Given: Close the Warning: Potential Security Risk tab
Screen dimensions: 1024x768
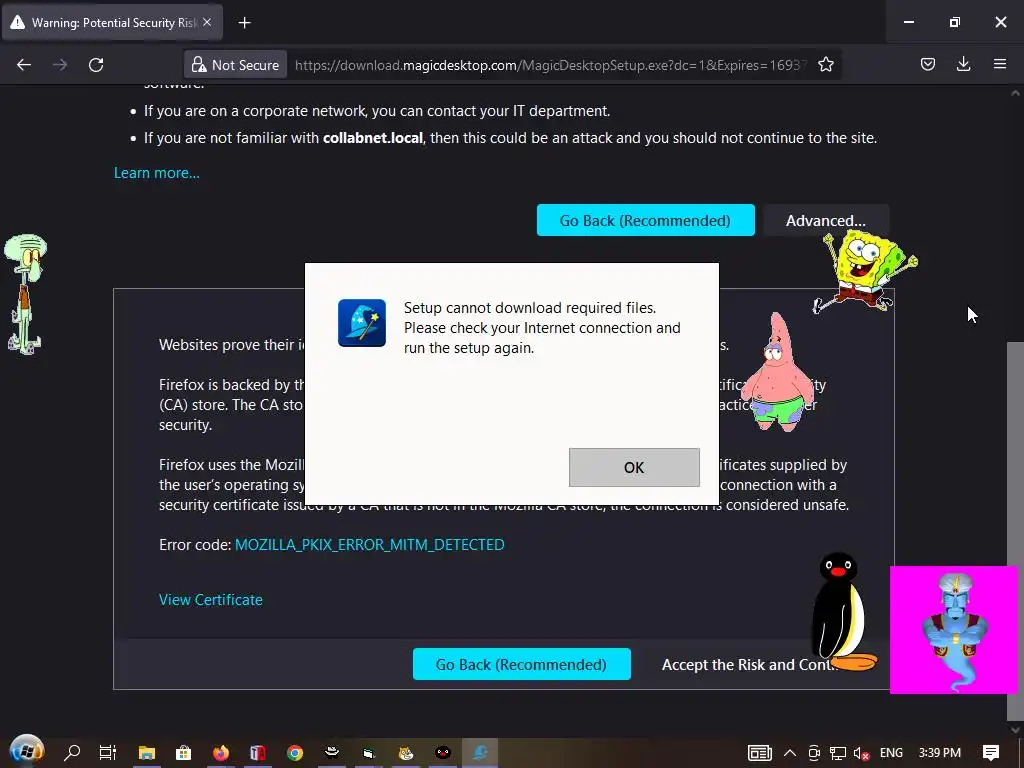Looking at the screenshot, I should pyautogui.click(x=207, y=22).
